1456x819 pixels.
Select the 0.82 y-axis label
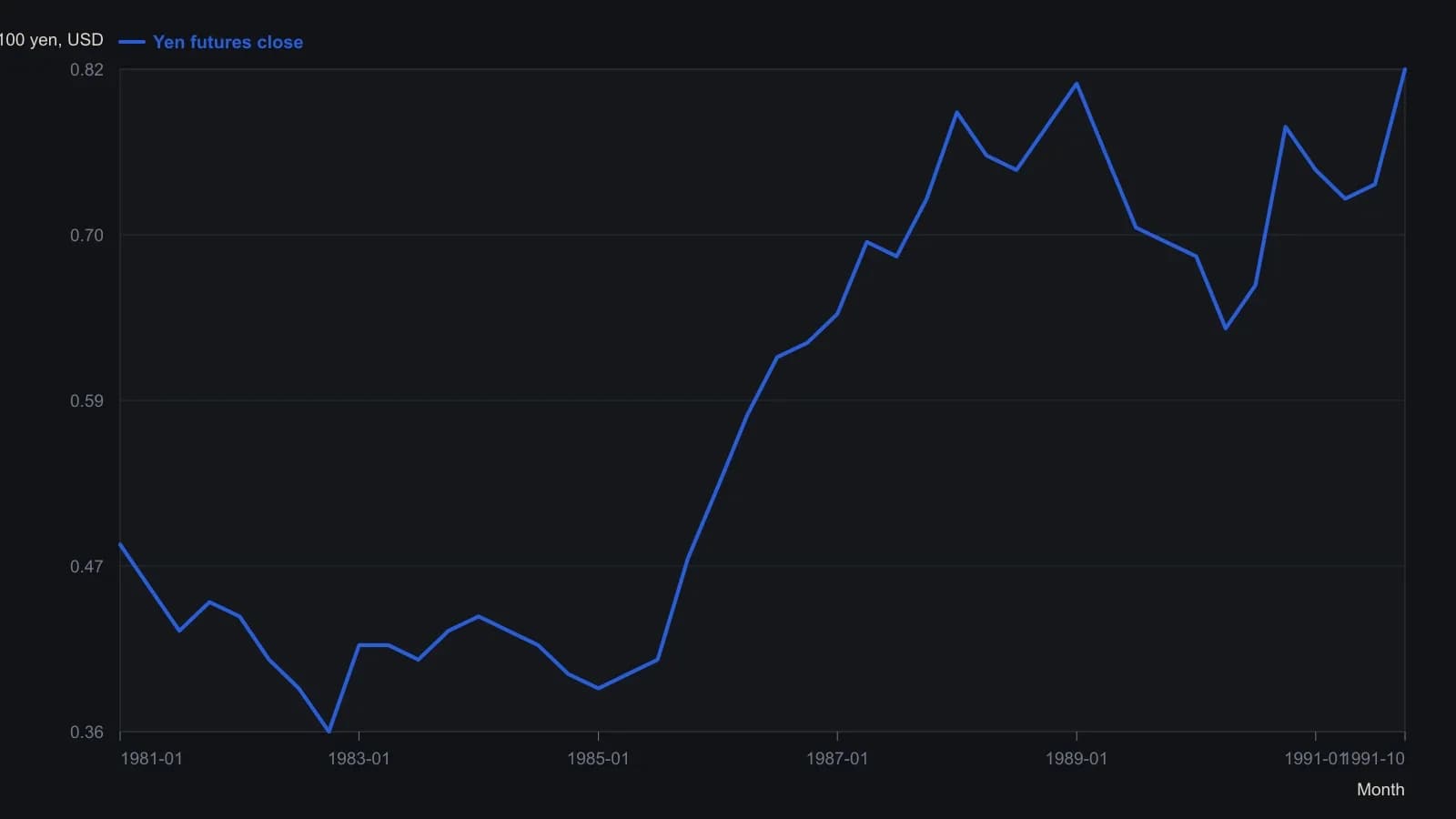[x=86, y=70]
